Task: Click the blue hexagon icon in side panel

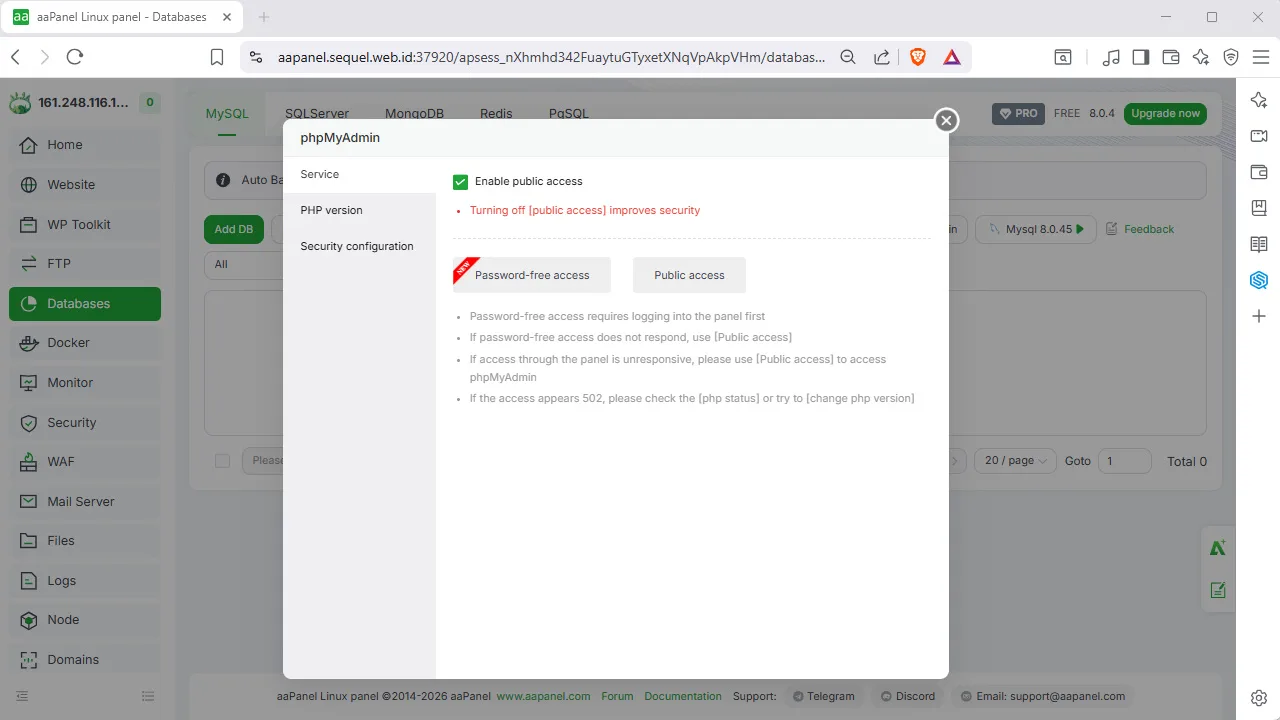Action: tap(1259, 280)
